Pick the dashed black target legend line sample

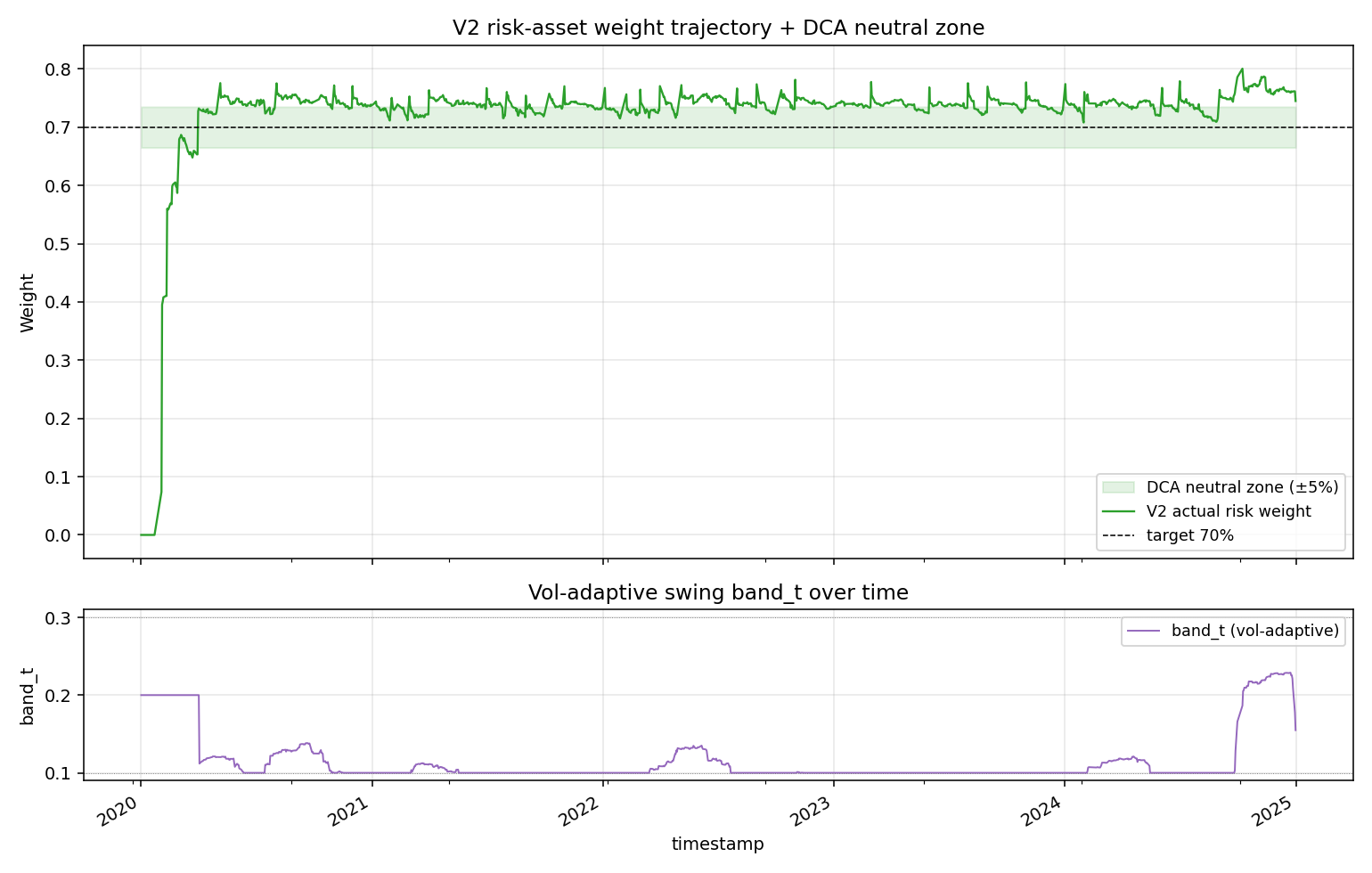pos(1118,535)
